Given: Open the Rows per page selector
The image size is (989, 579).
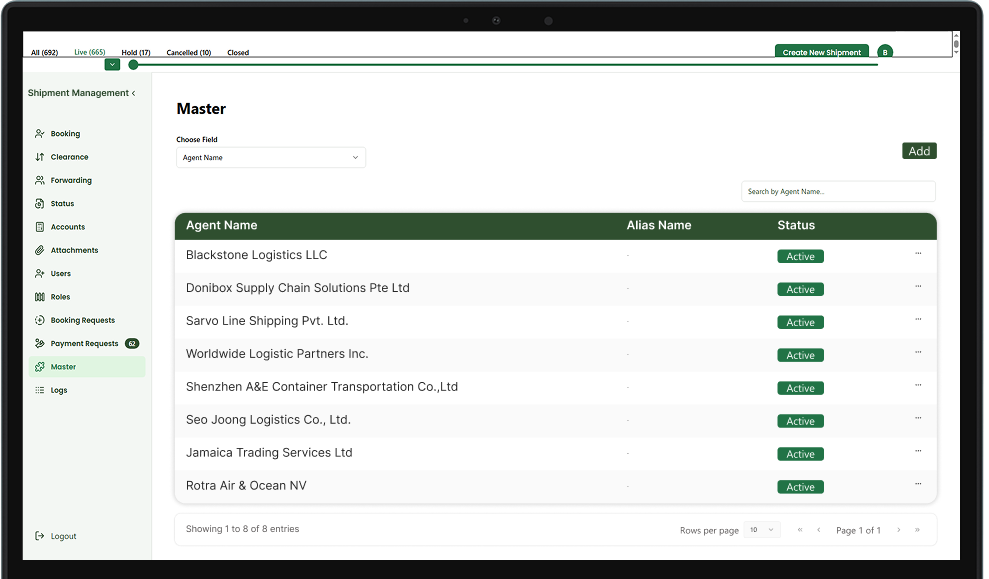Looking at the screenshot, I should tap(761, 530).
